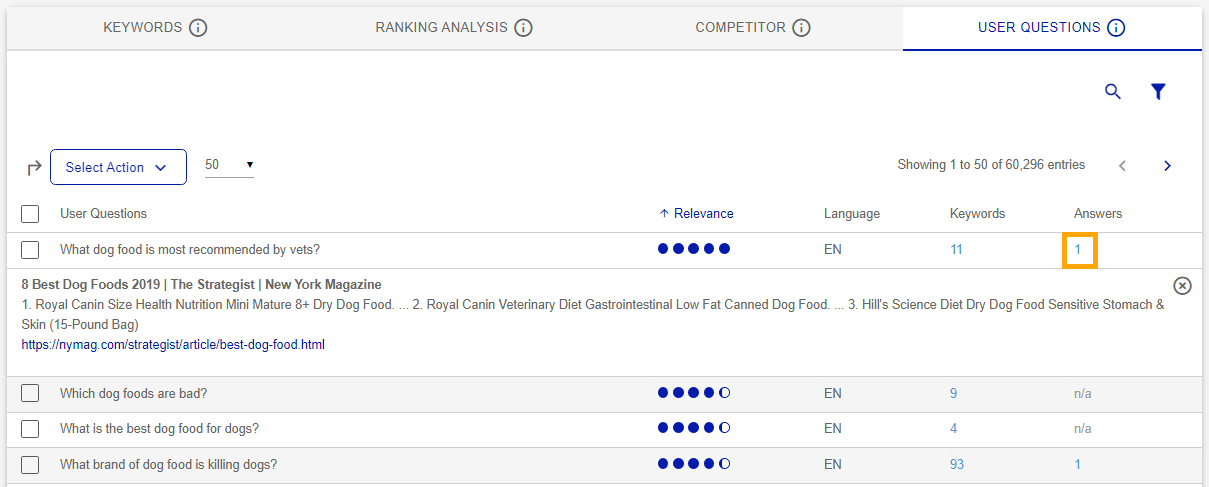Open answer count 1 for vets question
Screen dimensions: 1209x487
1079,250
